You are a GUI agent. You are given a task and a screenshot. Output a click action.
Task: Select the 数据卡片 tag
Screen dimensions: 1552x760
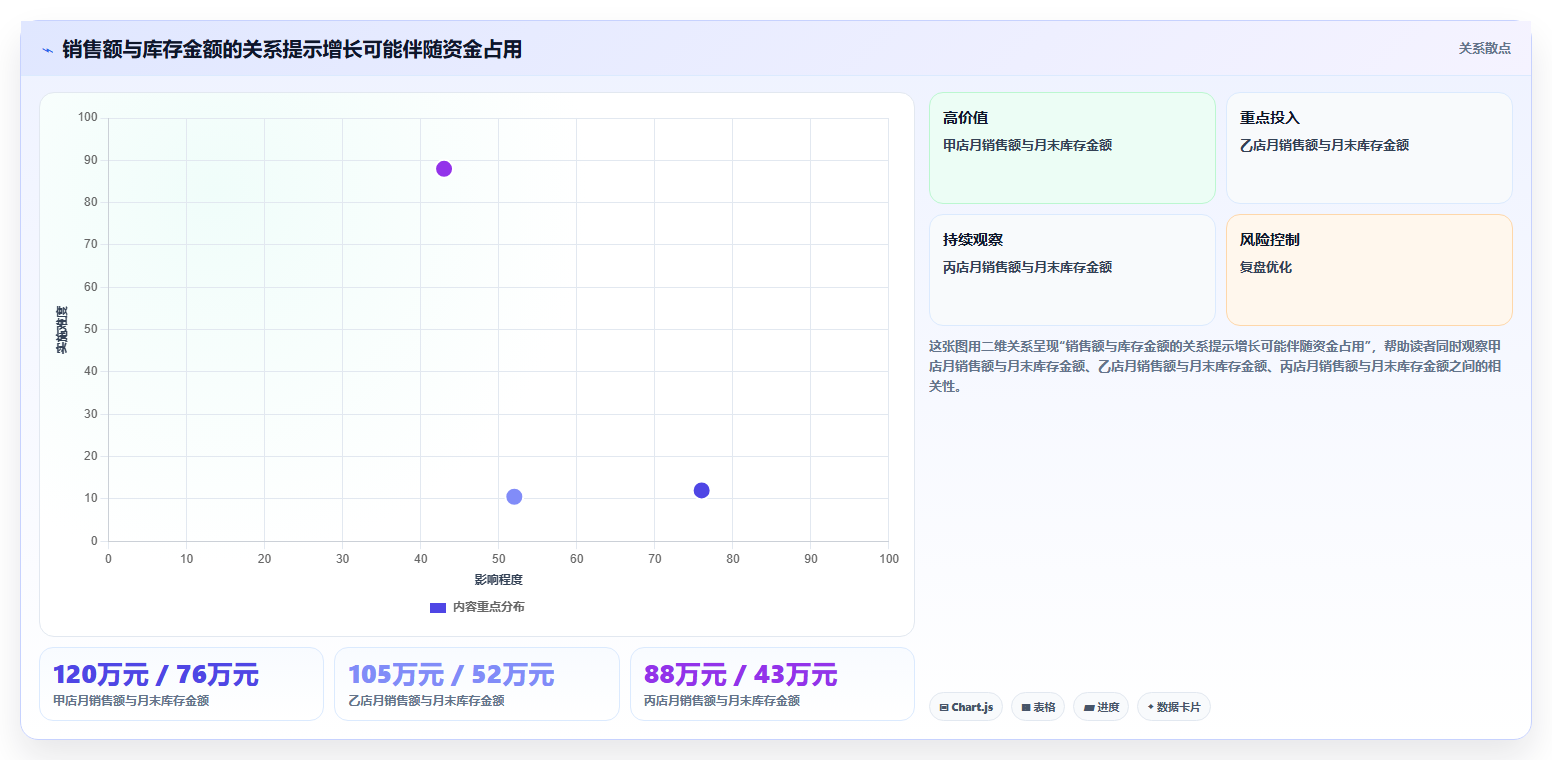click(1174, 707)
